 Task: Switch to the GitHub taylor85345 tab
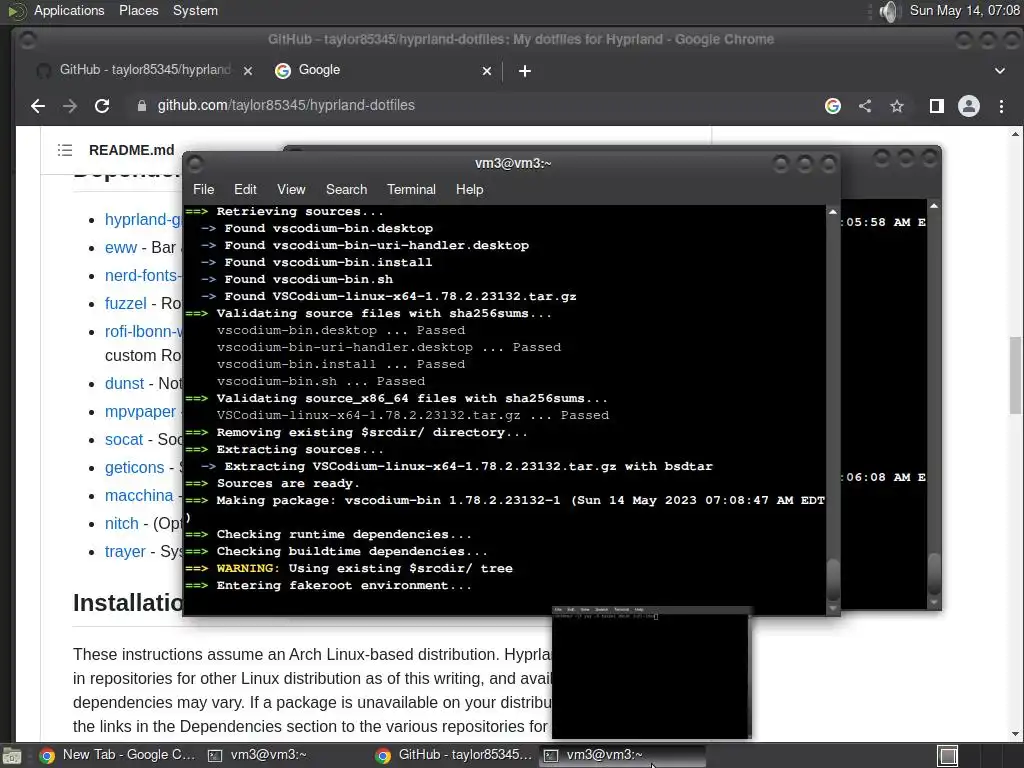tap(146, 70)
